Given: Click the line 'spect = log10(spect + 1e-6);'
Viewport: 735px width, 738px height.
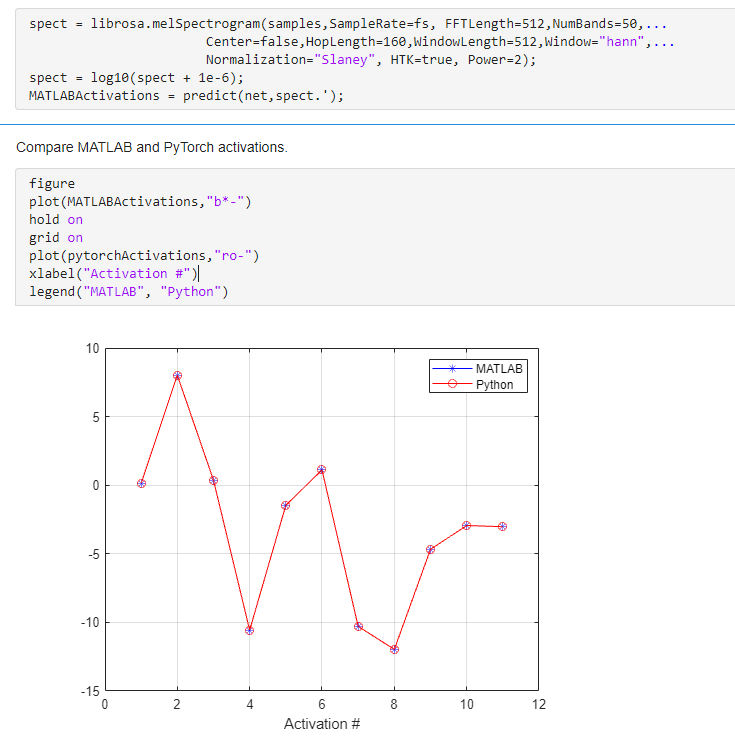Looking at the screenshot, I should click(136, 78).
